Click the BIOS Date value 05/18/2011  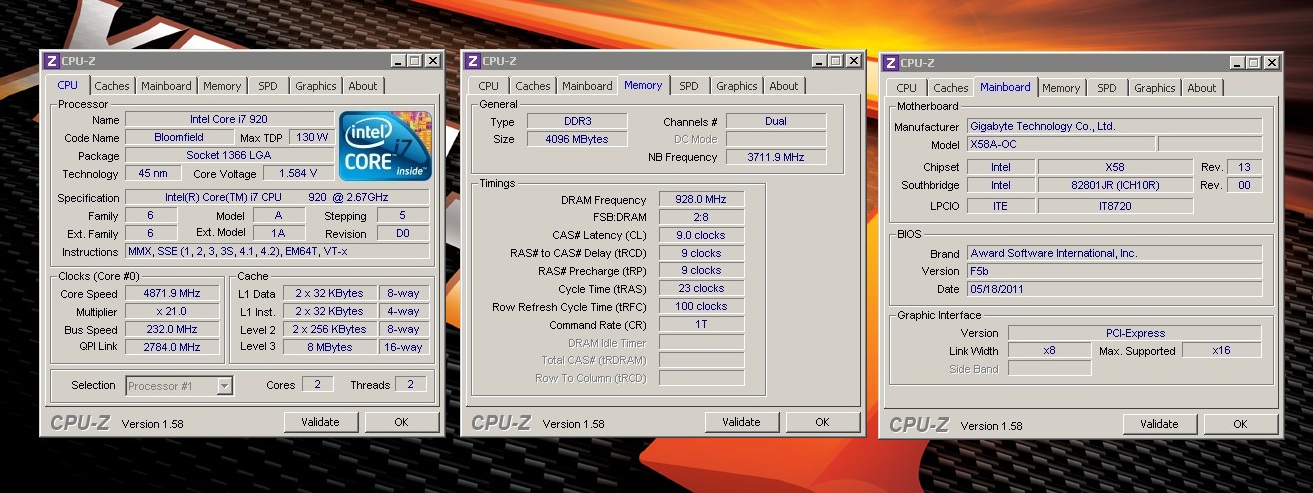coord(1114,289)
